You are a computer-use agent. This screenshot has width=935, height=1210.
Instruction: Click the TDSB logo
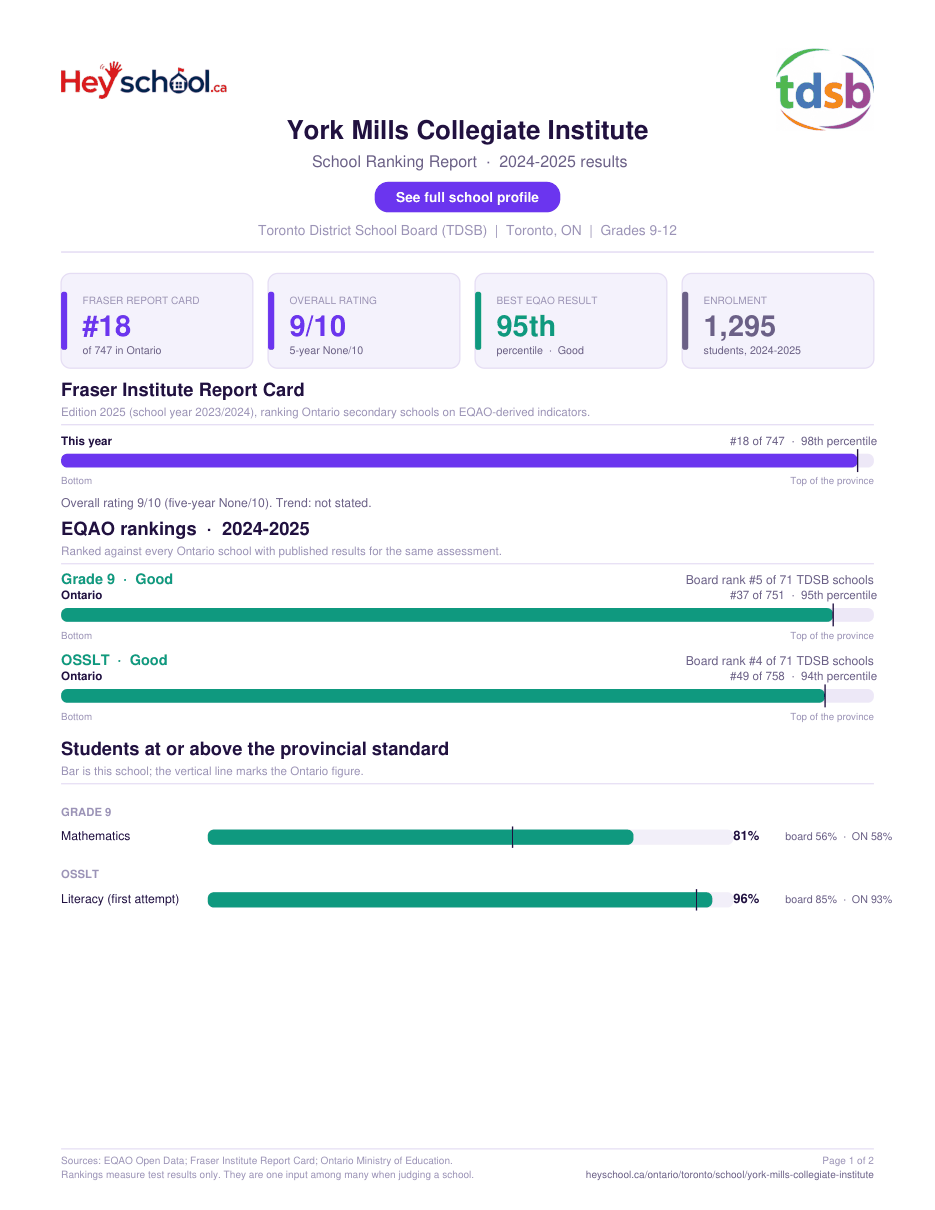[825, 90]
